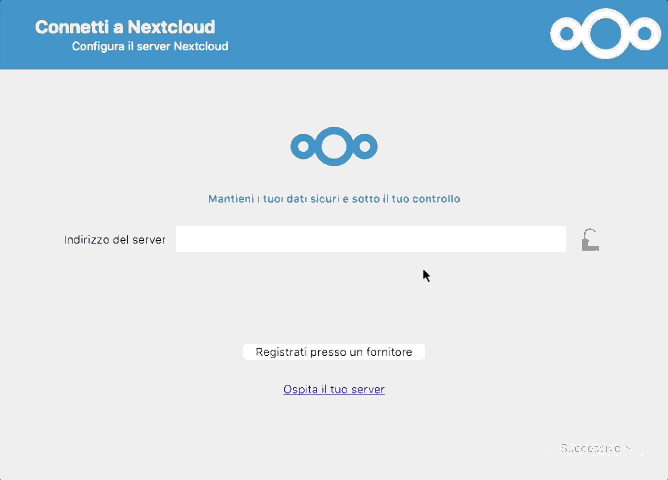Click the blue Nextcloud logo in center
Image resolution: width=668 pixels, height=480 pixels.
pyautogui.click(x=334, y=146)
